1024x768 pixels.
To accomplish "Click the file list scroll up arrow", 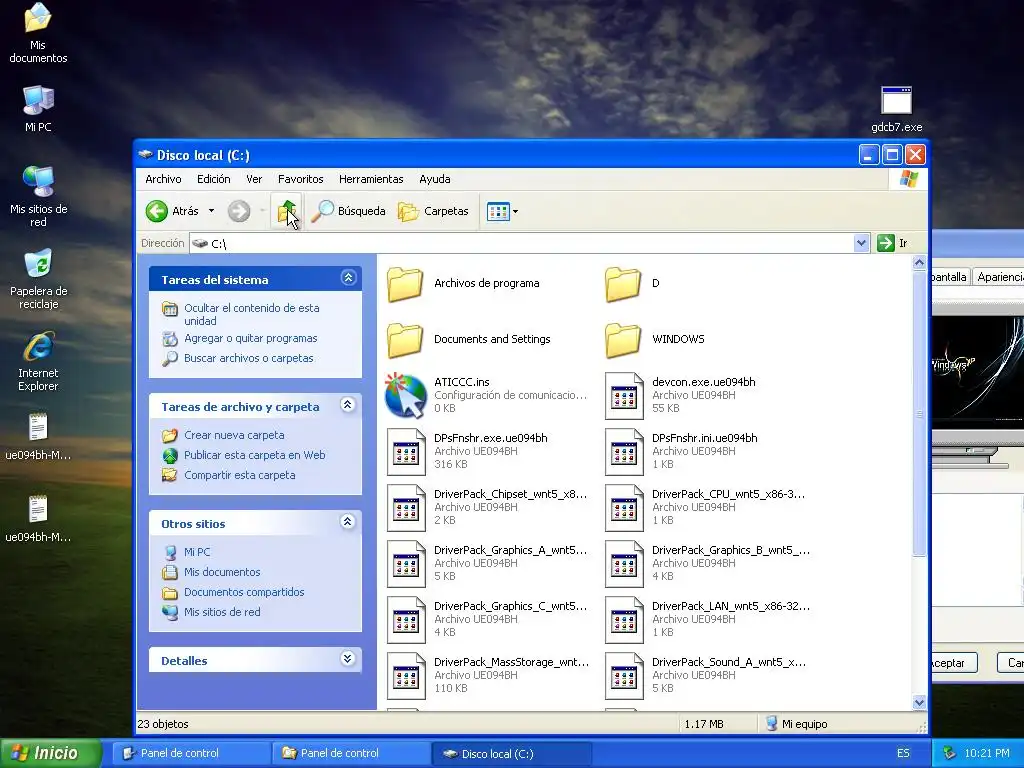I will pyautogui.click(x=919, y=263).
